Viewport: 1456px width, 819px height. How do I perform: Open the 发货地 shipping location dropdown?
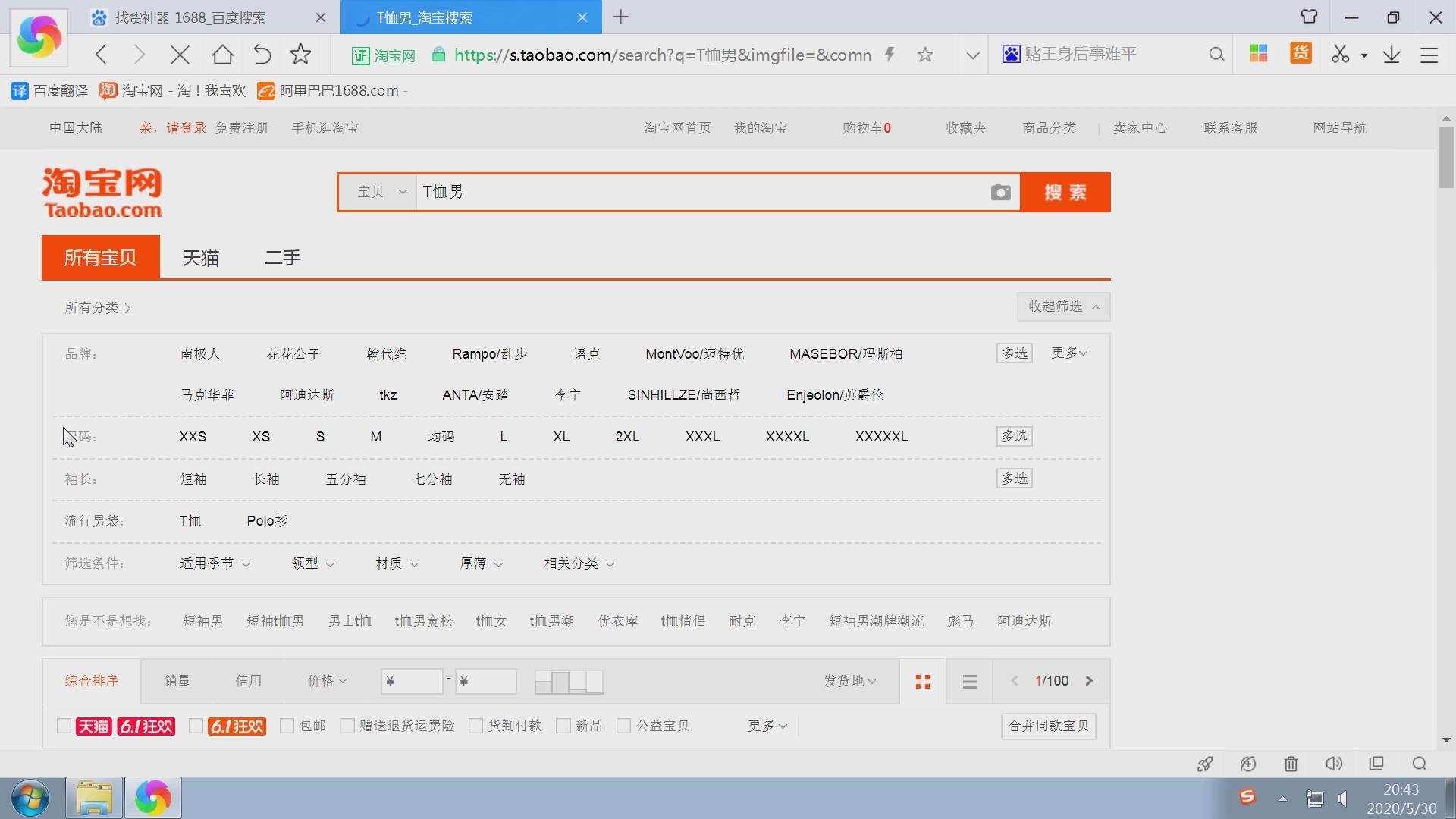(x=849, y=681)
